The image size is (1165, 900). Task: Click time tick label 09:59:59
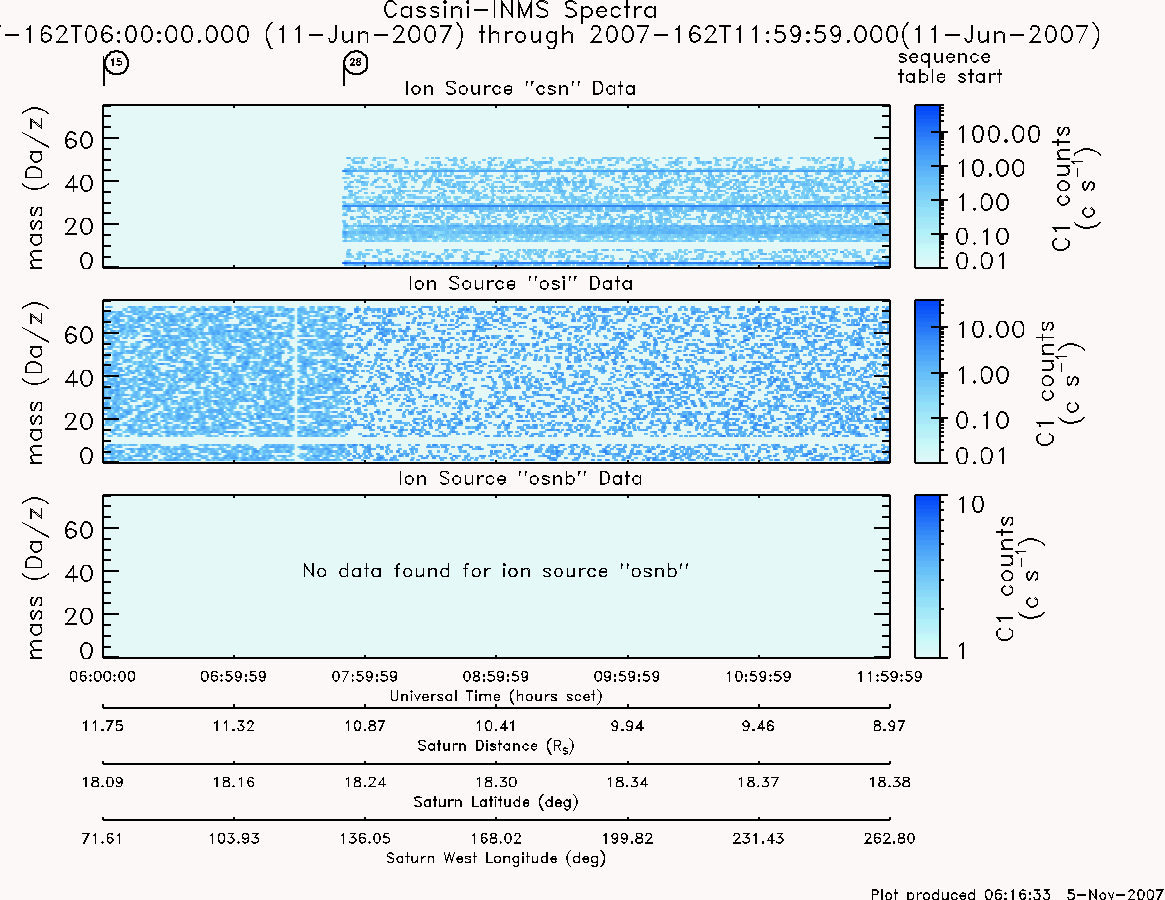[x=626, y=676]
